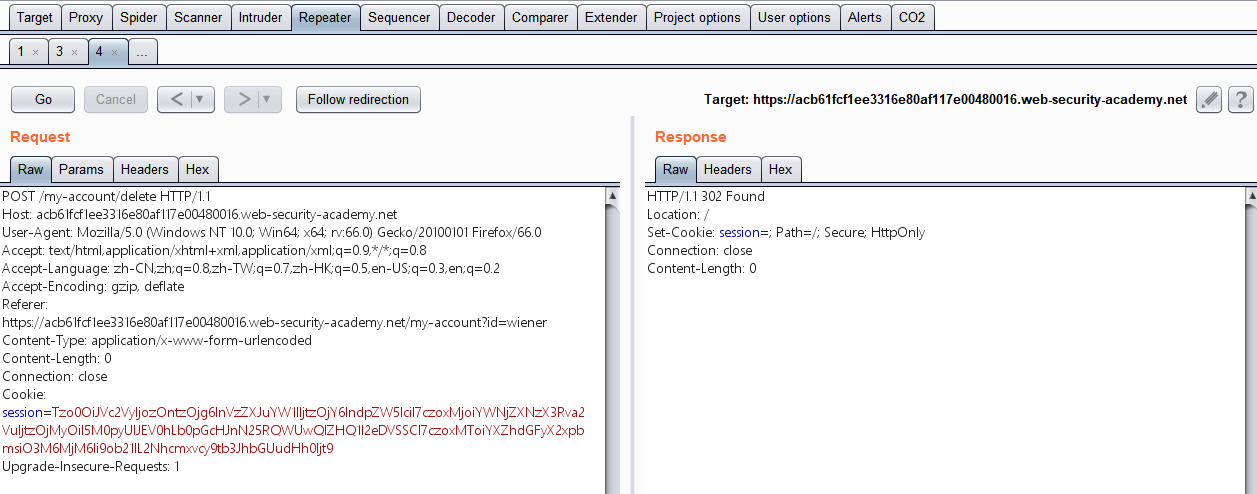Expand the forward history dropdown arrow

(268, 99)
